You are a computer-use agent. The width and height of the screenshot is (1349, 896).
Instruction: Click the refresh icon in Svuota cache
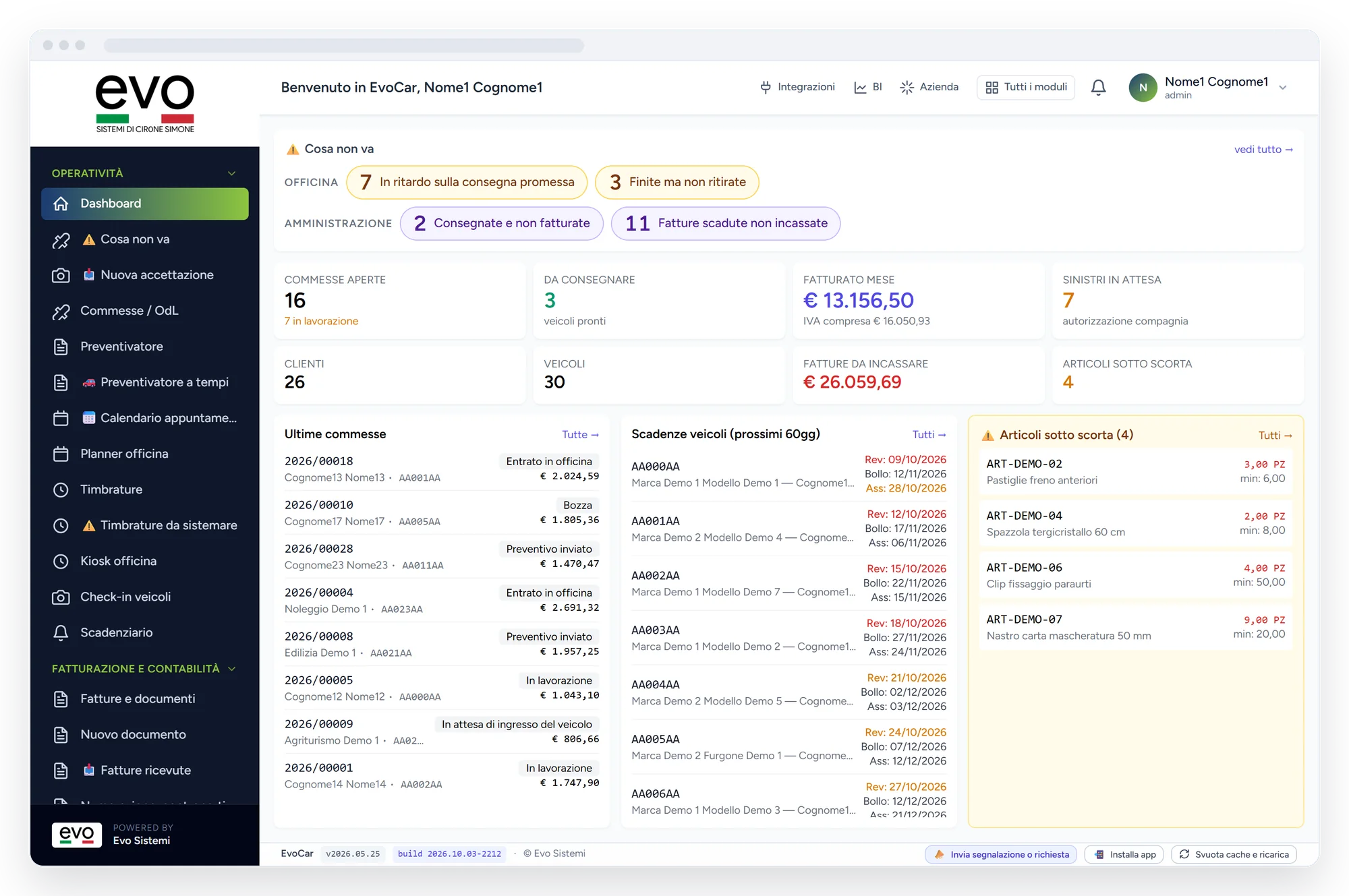point(1184,854)
